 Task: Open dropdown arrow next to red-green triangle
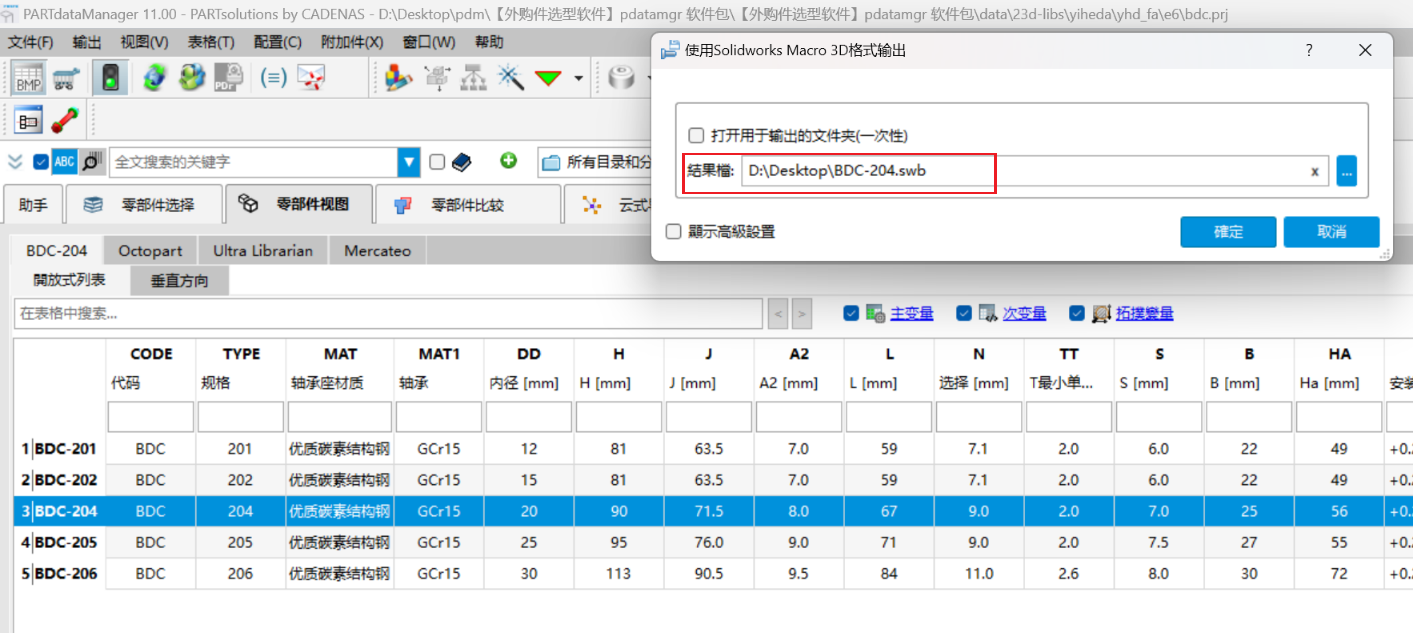click(x=578, y=79)
